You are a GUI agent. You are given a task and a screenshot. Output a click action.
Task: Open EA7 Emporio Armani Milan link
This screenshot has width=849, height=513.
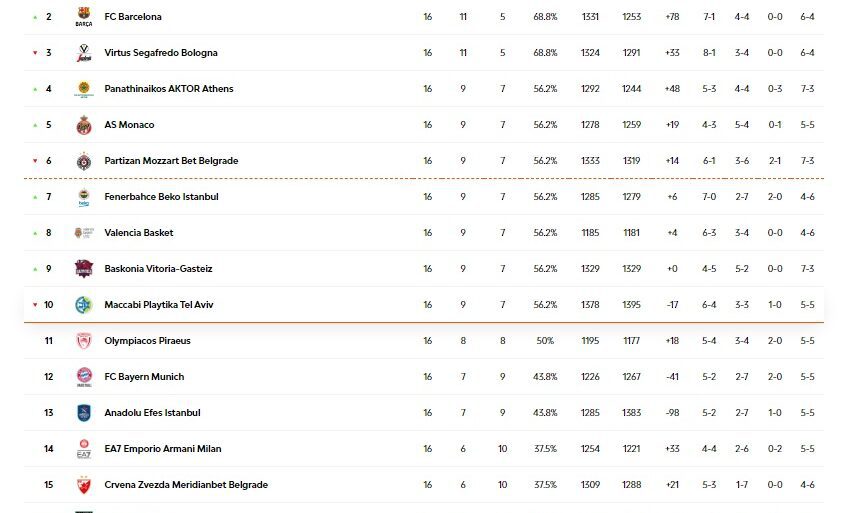[x=163, y=449]
